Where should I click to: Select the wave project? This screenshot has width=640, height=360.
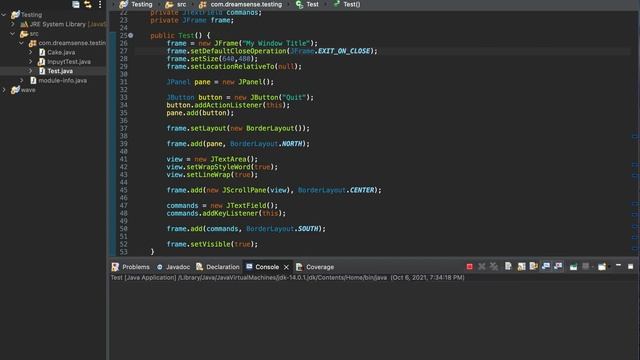28,90
